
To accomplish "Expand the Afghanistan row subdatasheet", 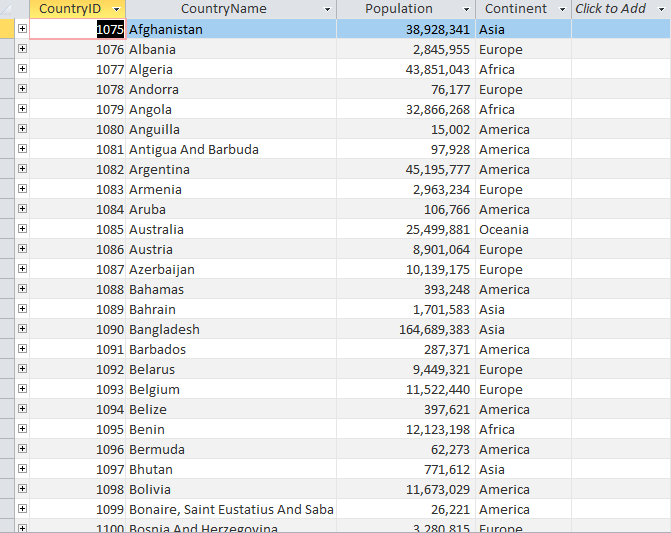I will click(x=22, y=29).
